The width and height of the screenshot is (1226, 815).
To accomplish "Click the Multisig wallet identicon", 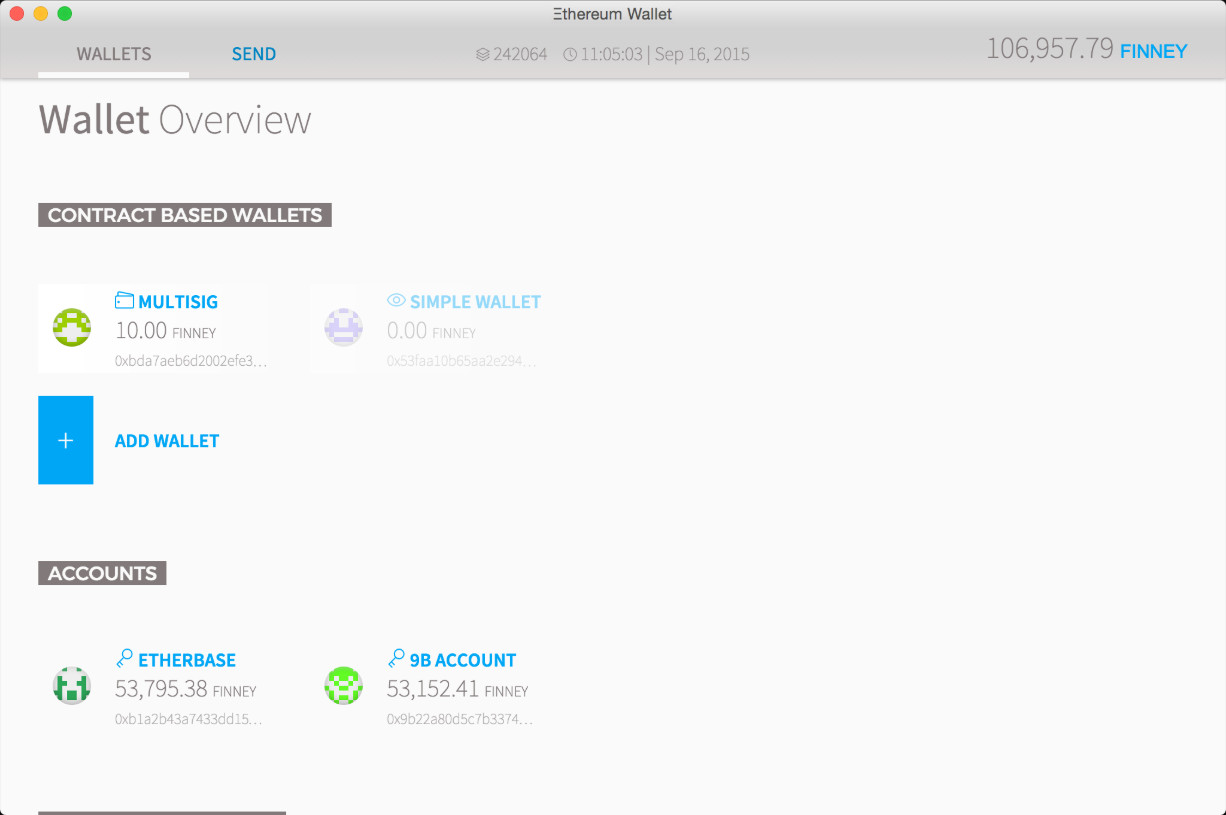I will [72, 328].
